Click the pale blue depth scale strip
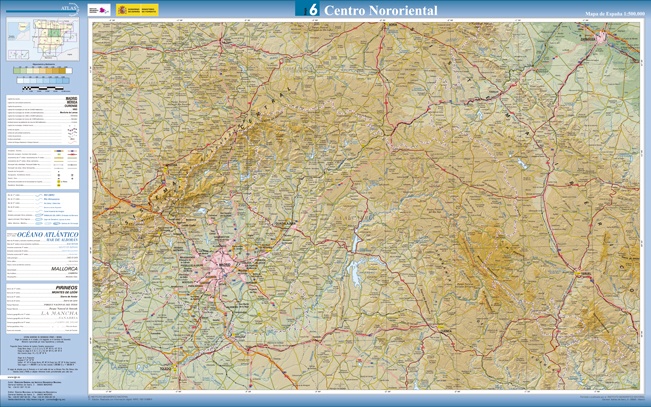Viewport: 651px width, 407px height. pos(42,79)
